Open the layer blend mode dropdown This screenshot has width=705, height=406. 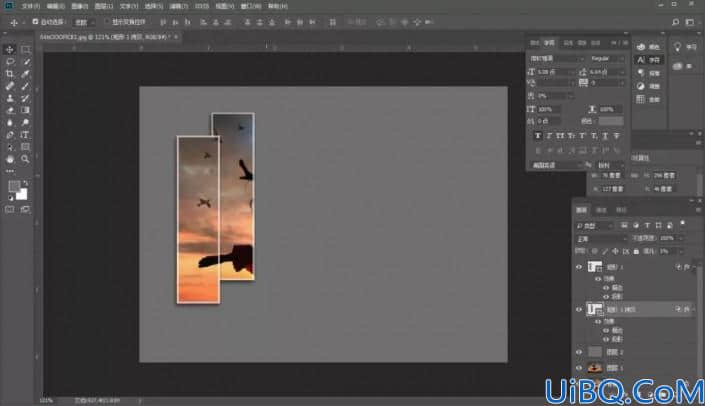coord(601,238)
